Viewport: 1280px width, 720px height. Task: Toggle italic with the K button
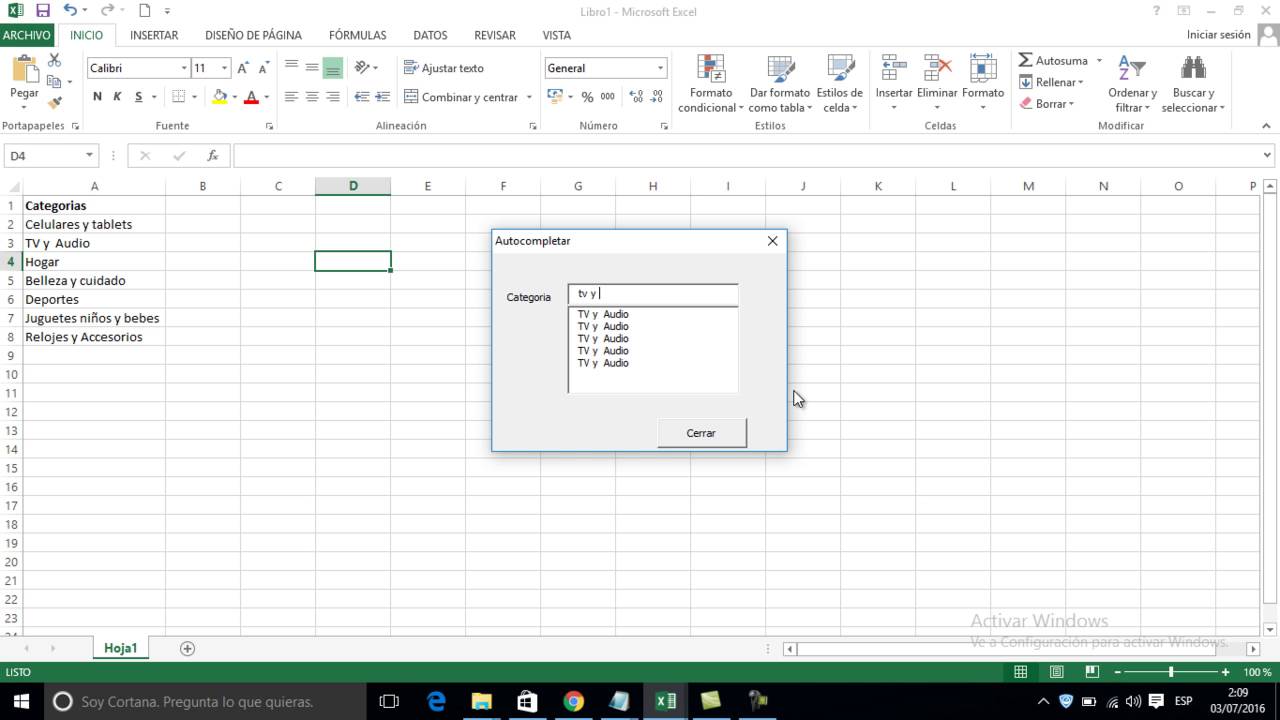117,97
